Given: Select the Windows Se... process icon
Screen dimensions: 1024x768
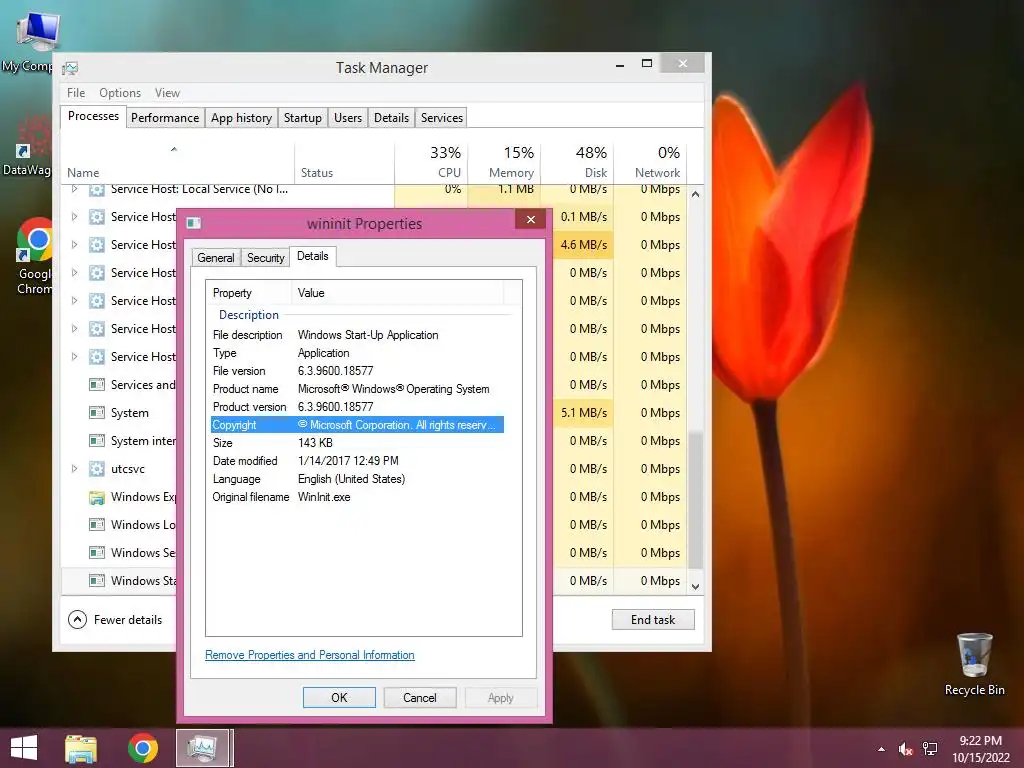Looking at the screenshot, I should pos(97,553).
